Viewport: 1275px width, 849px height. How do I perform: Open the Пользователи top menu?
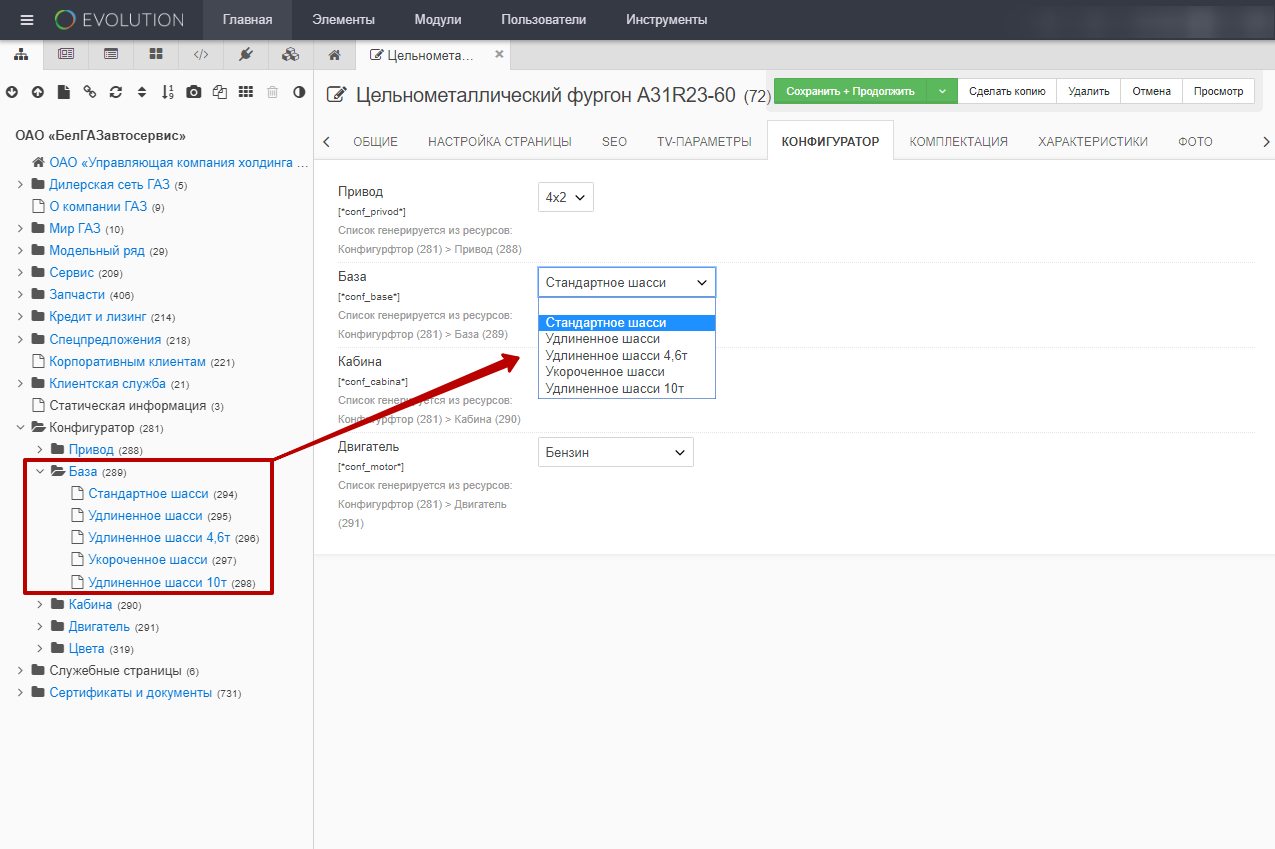point(544,20)
